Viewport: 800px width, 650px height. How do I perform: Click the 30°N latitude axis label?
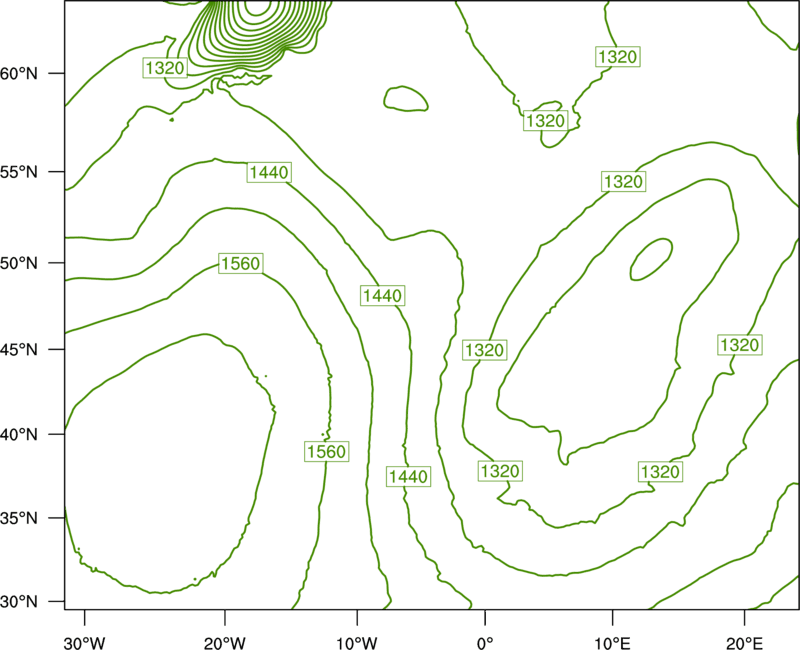point(19,602)
